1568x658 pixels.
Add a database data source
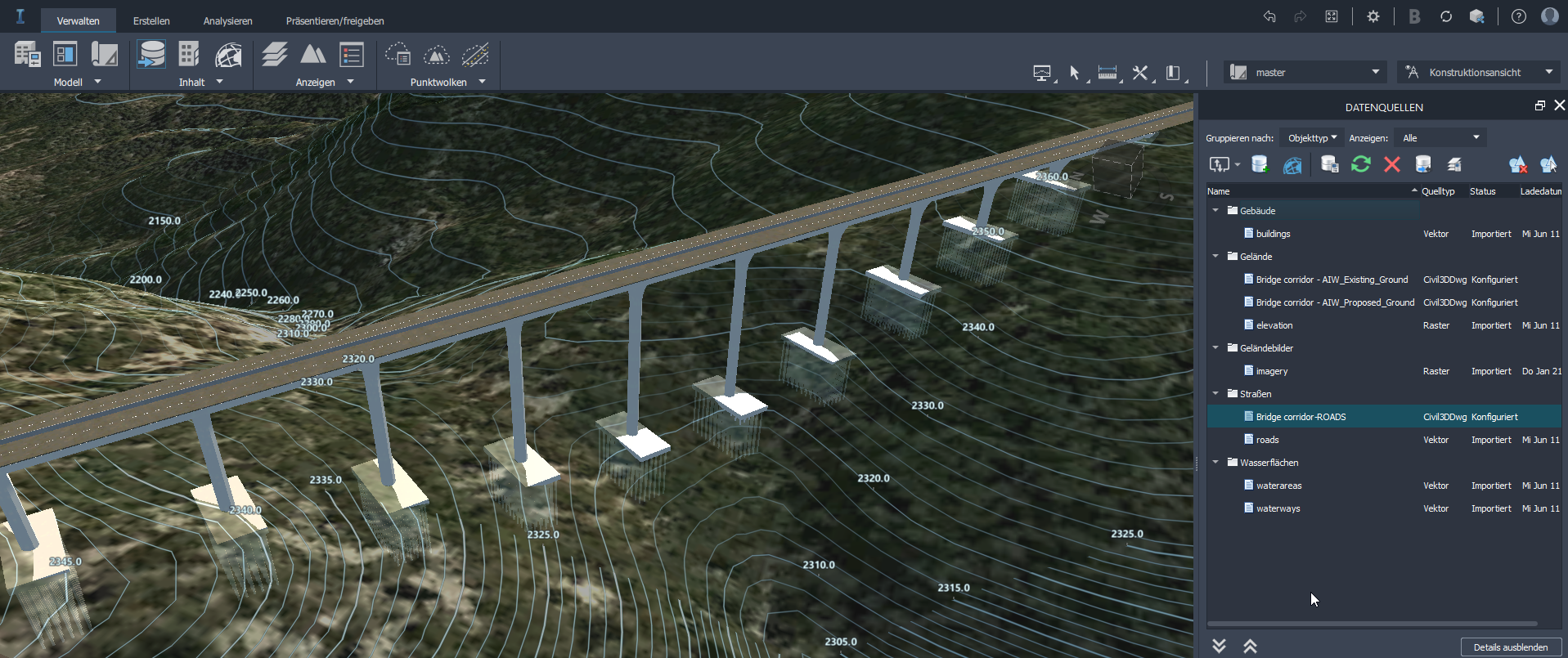1260,164
